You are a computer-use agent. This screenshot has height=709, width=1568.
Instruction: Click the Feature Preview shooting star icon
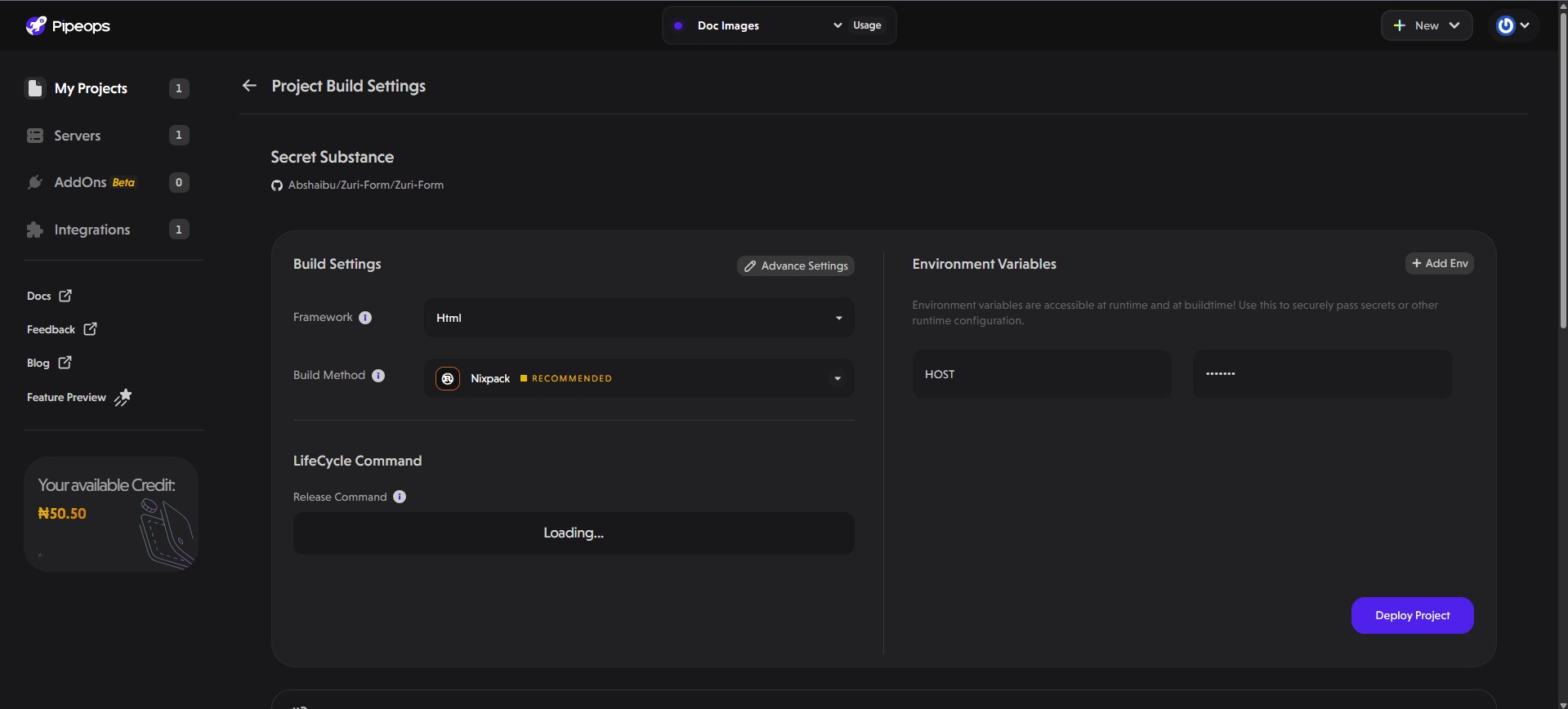[x=123, y=397]
